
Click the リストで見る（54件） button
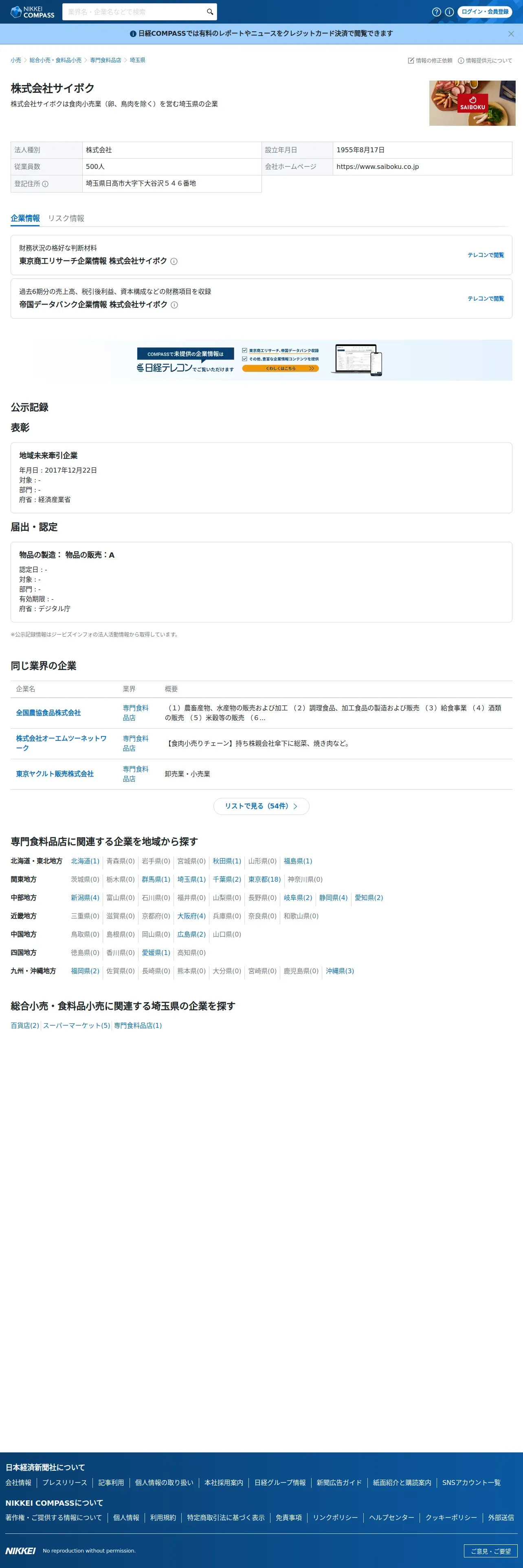click(261, 806)
